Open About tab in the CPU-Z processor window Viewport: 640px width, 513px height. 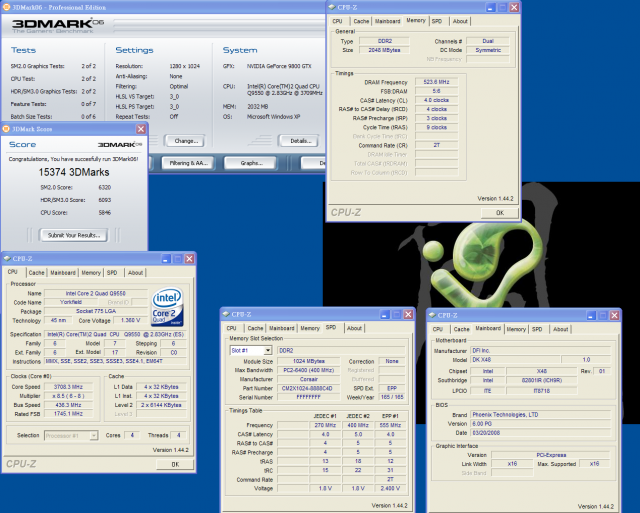[x=135, y=273]
